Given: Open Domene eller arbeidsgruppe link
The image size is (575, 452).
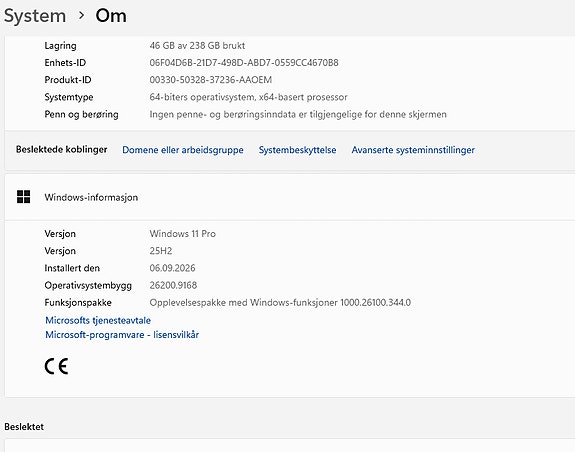Looking at the screenshot, I should click(x=183, y=150).
